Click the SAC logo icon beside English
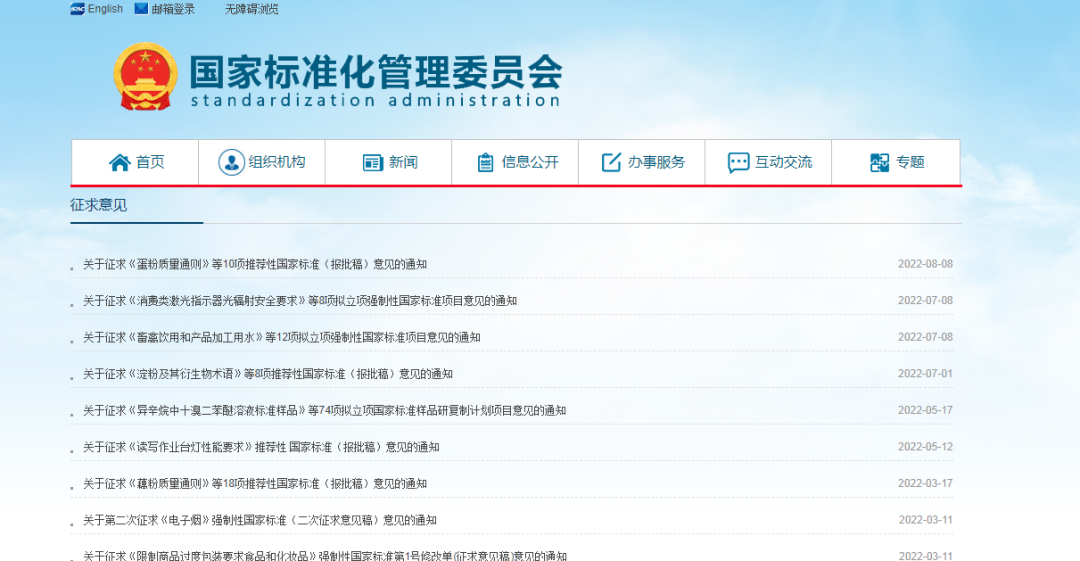This screenshot has width=1080, height=561. coord(77,9)
